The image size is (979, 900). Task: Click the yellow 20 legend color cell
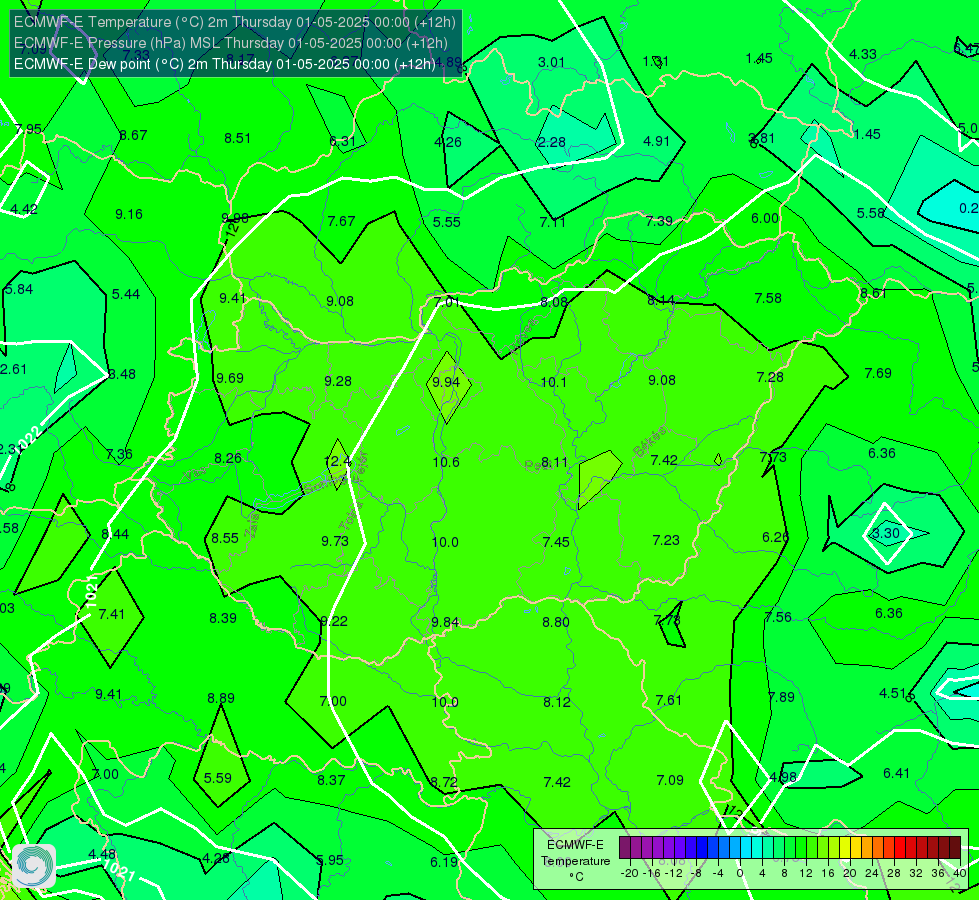pos(845,848)
